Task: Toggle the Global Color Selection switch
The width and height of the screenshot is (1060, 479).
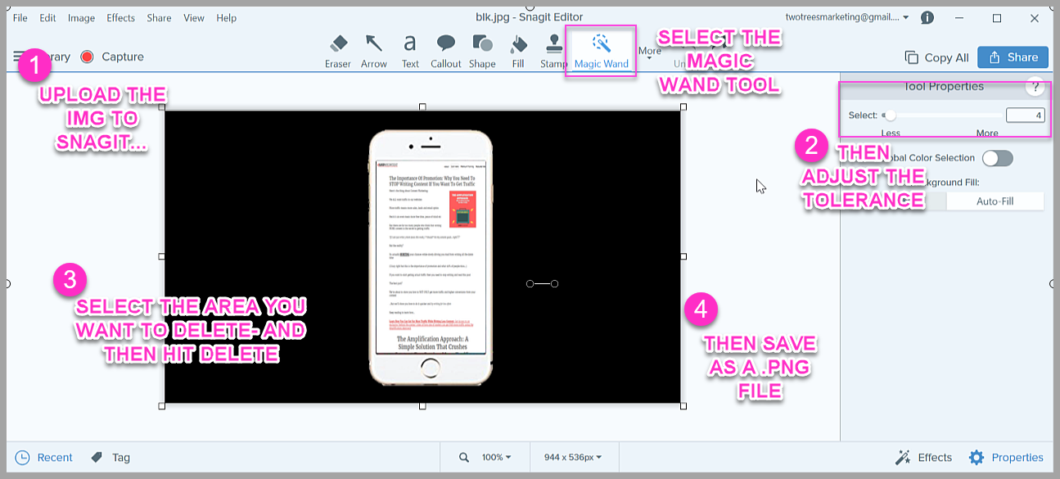Action: coord(998,158)
